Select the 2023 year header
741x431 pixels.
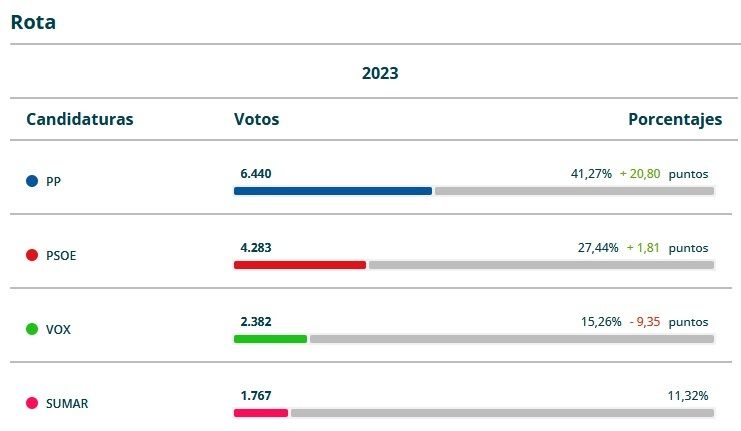[x=380, y=73]
